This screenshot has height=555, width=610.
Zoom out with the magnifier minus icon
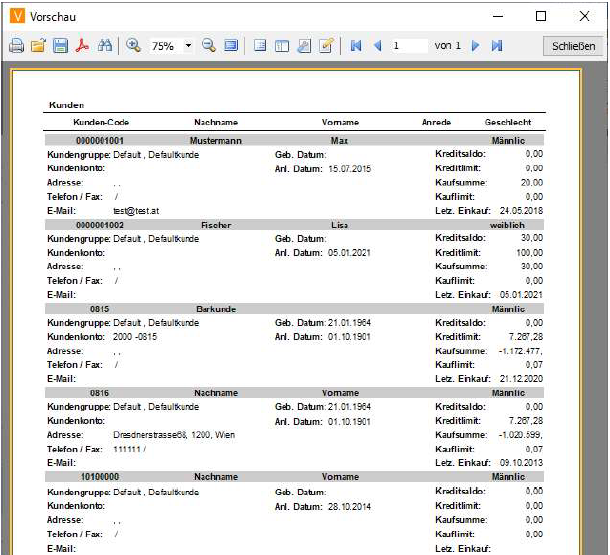(x=209, y=46)
